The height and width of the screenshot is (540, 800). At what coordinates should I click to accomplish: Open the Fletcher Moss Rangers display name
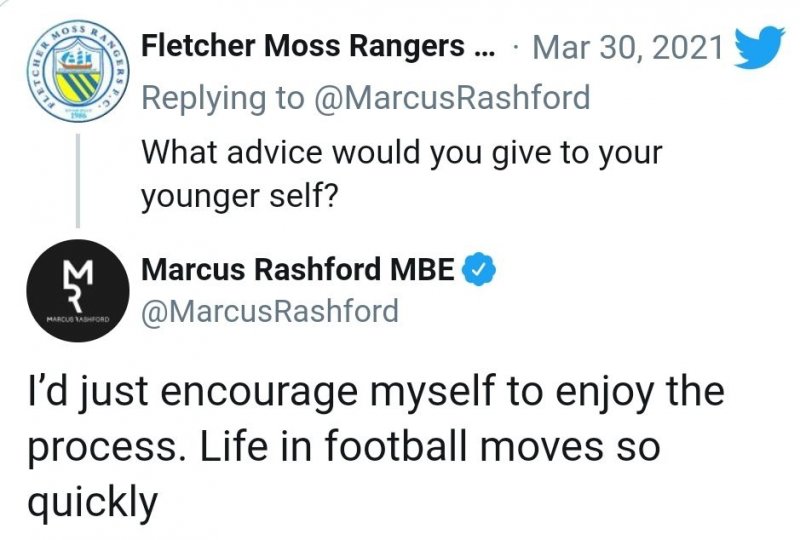304,46
